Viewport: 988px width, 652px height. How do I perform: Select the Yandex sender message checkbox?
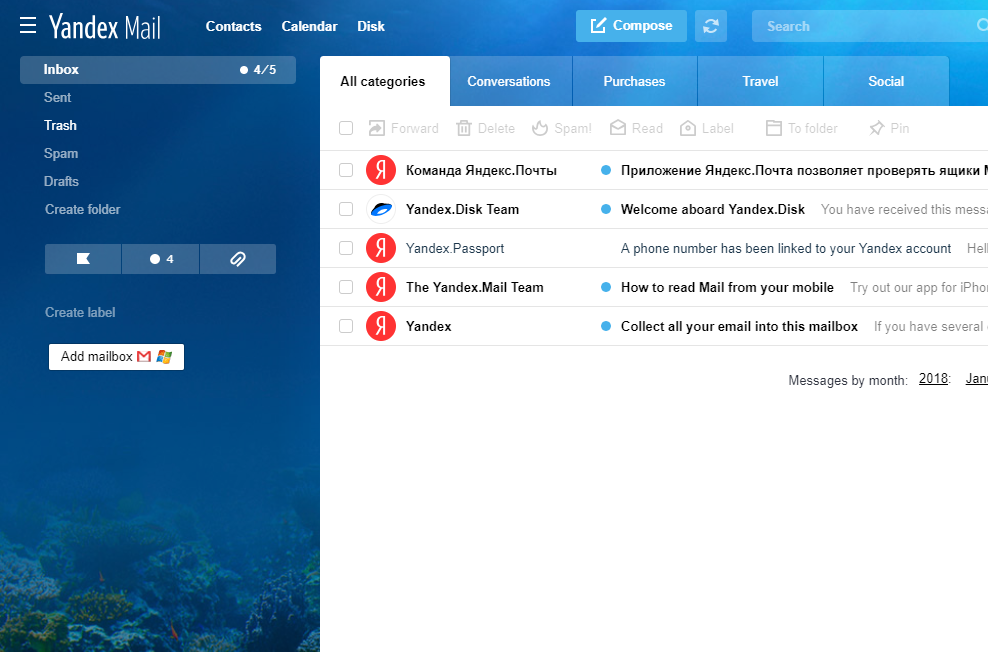point(346,326)
